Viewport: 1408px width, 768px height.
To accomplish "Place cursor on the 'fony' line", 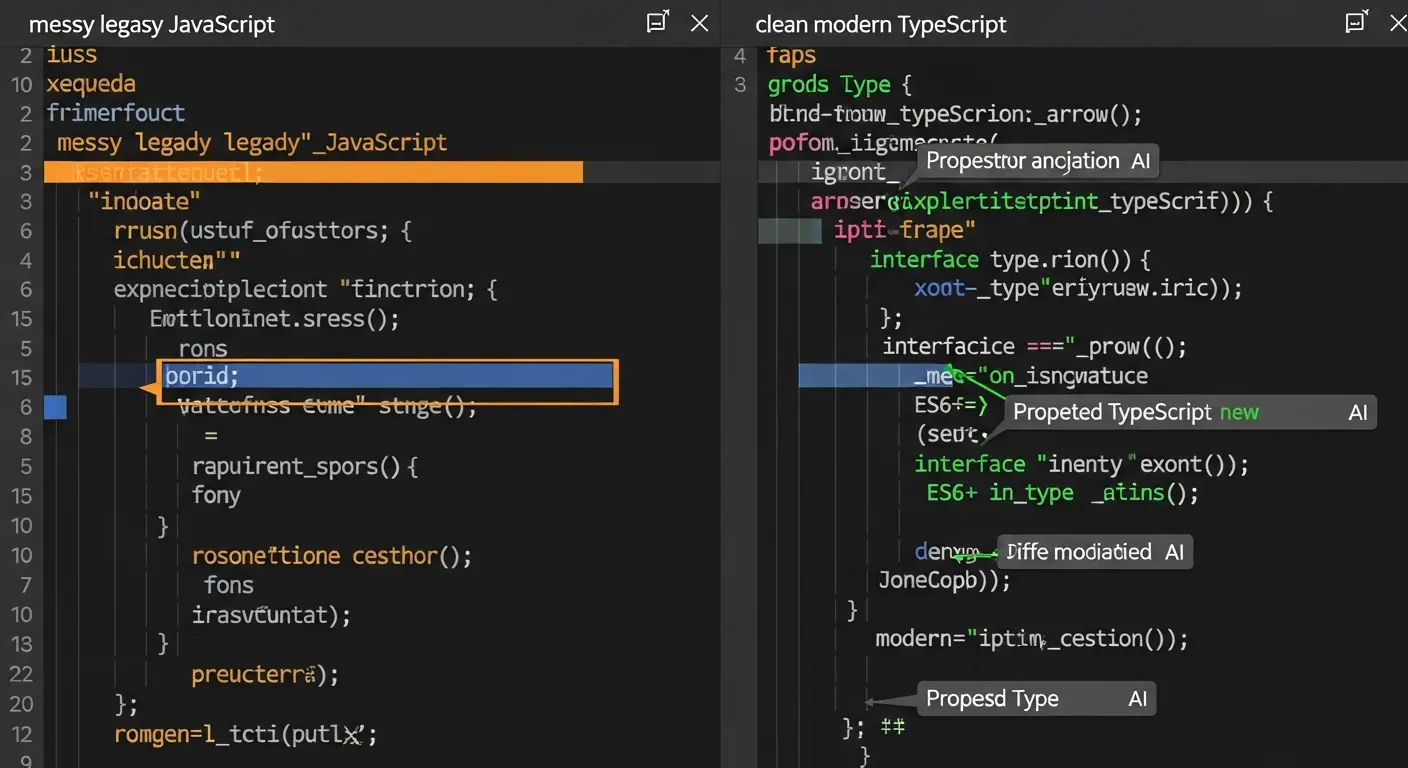I will pos(216,496).
